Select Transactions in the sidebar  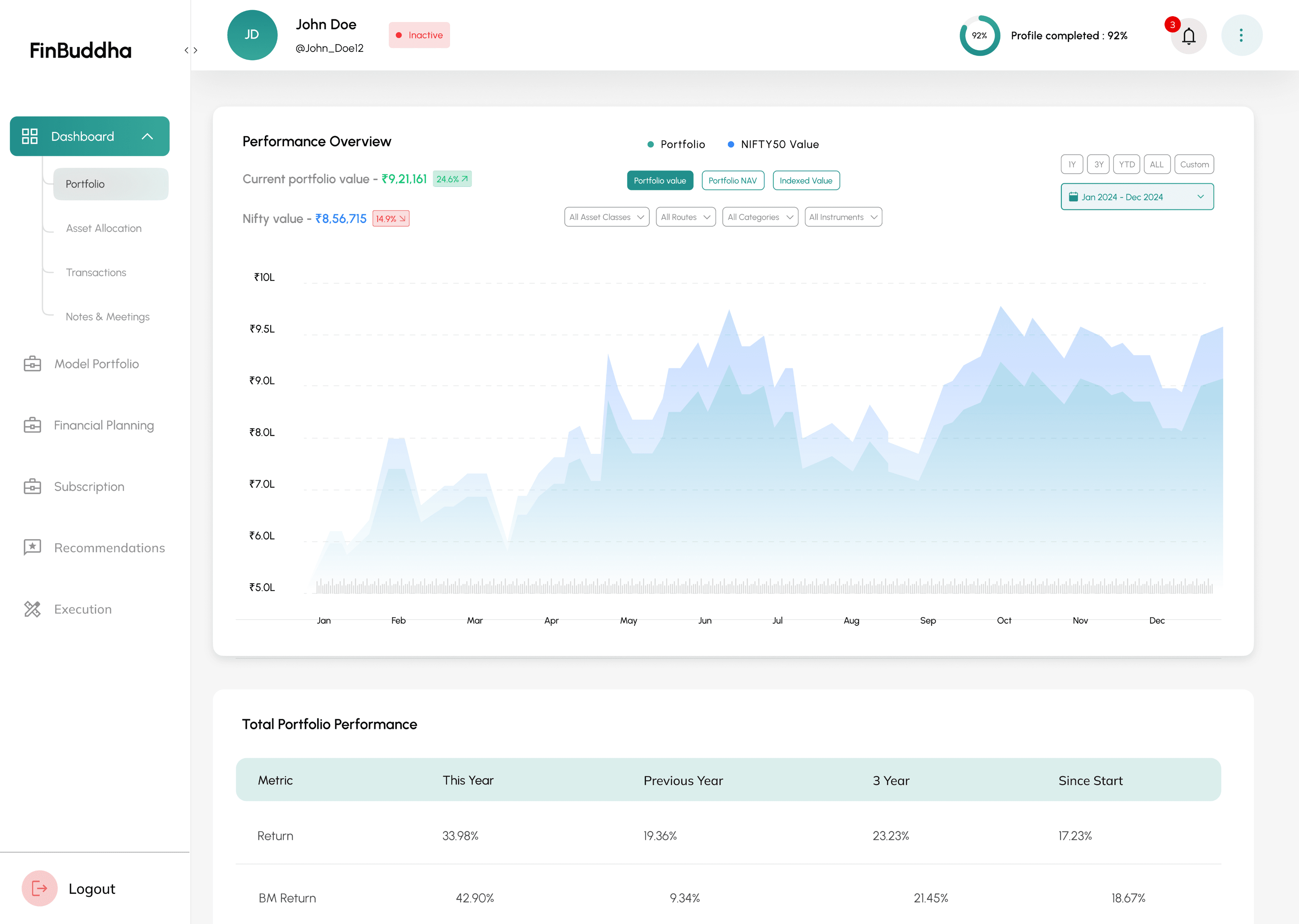(x=96, y=273)
